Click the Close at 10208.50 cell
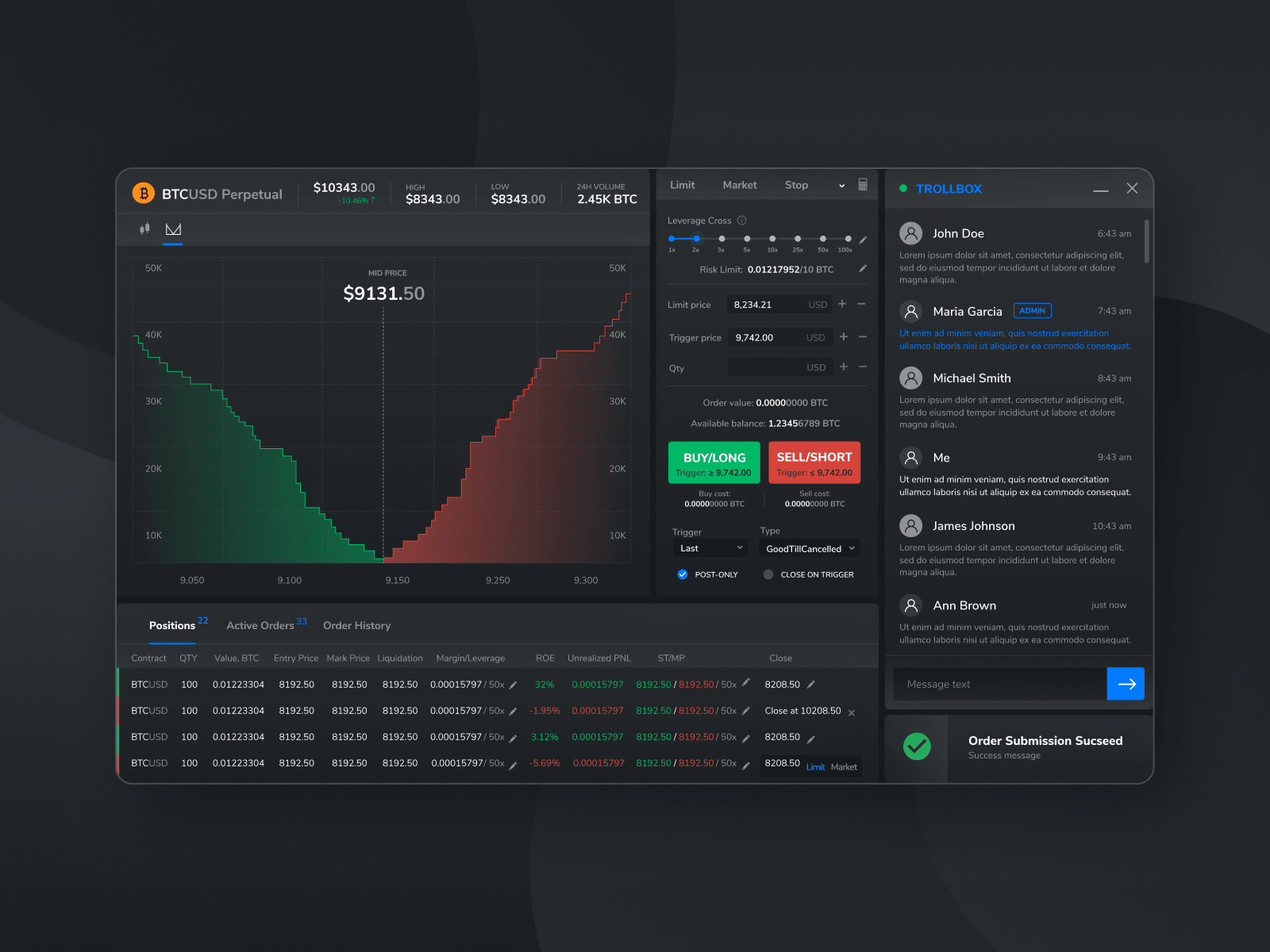This screenshot has width=1270, height=952. (802, 711)
